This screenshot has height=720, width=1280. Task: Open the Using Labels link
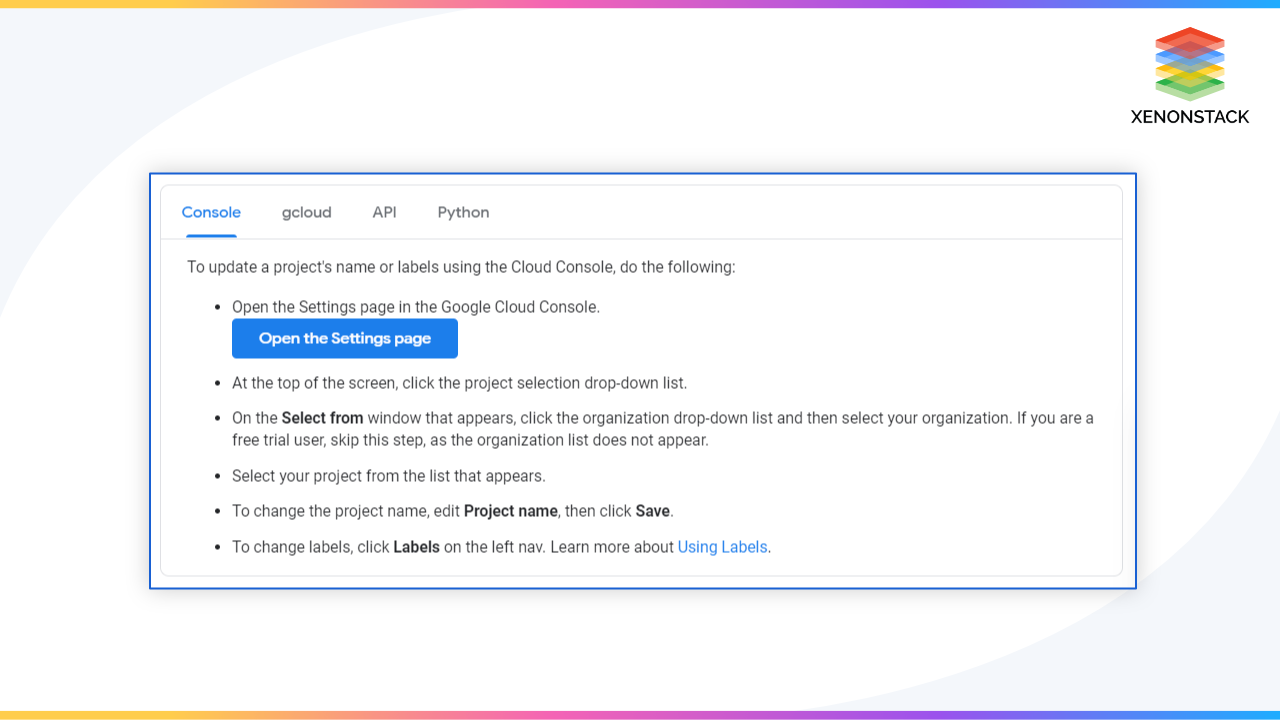pos(722,547)
